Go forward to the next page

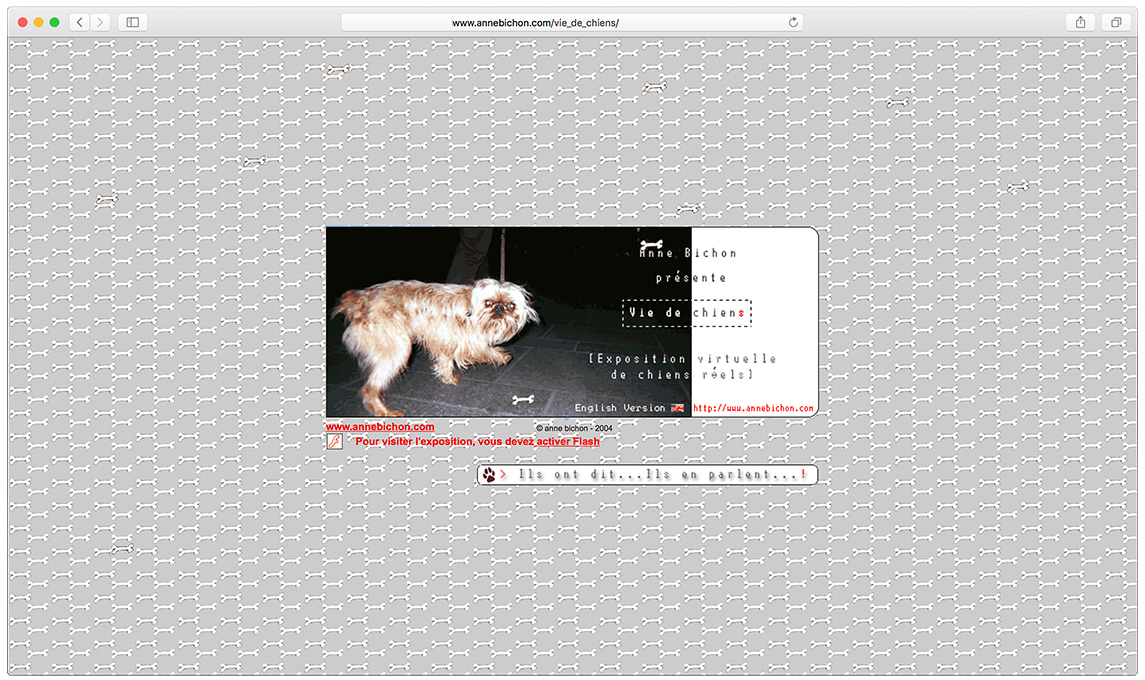[100, 22]
